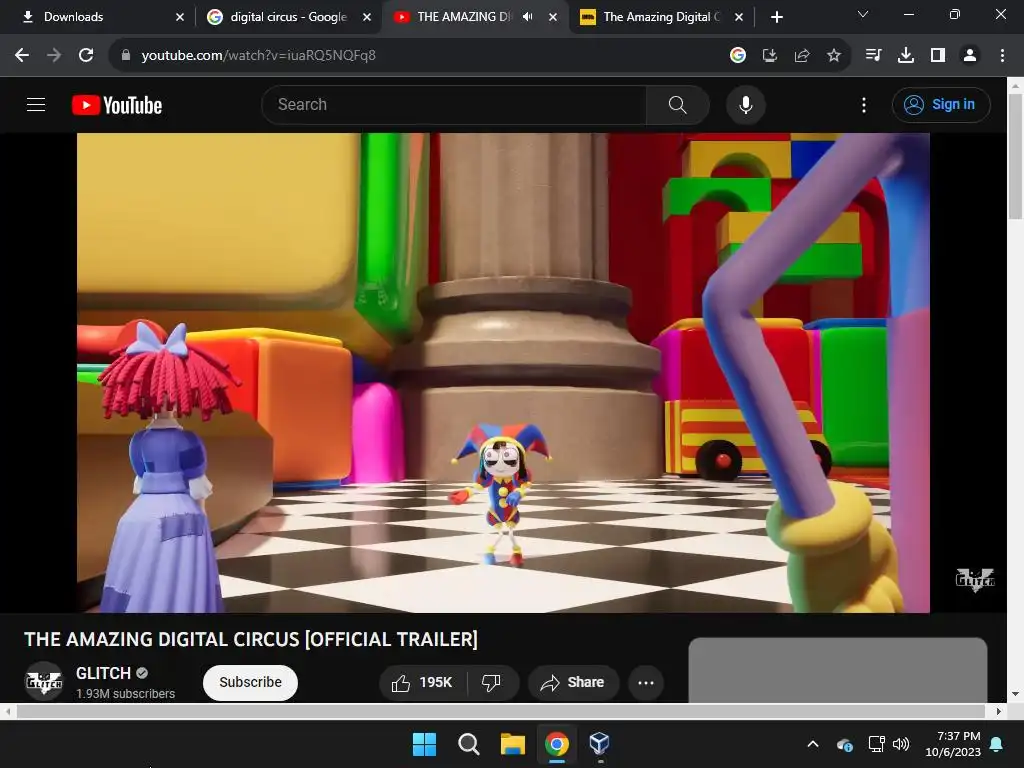Bookmark this page with star icon

(x=834, y=56)
